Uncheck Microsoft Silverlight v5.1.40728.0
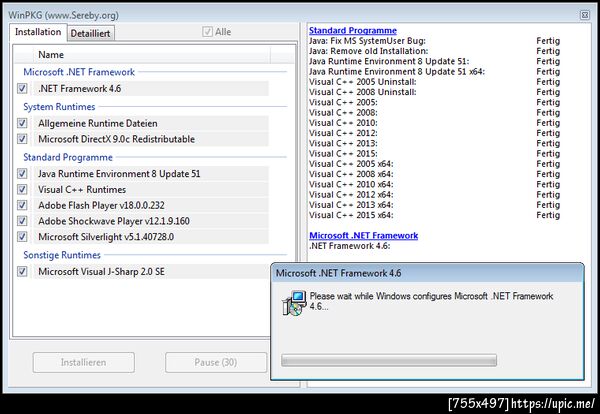Screen dimensions: 600x414 coord(22,237)
